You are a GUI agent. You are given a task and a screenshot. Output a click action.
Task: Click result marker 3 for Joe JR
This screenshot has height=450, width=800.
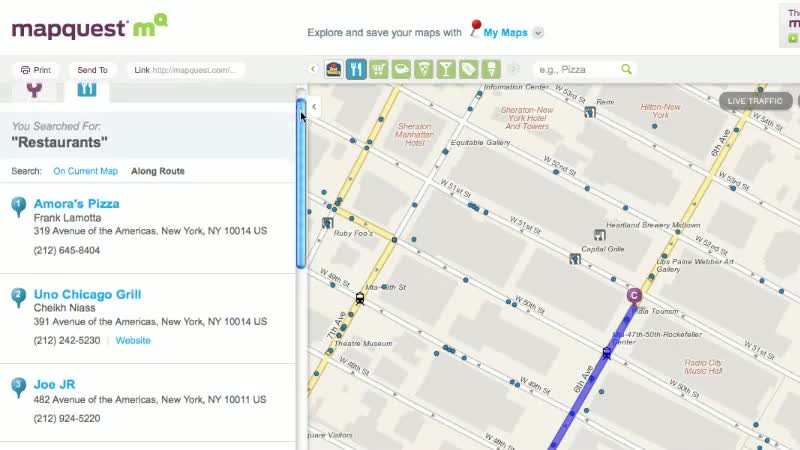[x=18, y=387]
